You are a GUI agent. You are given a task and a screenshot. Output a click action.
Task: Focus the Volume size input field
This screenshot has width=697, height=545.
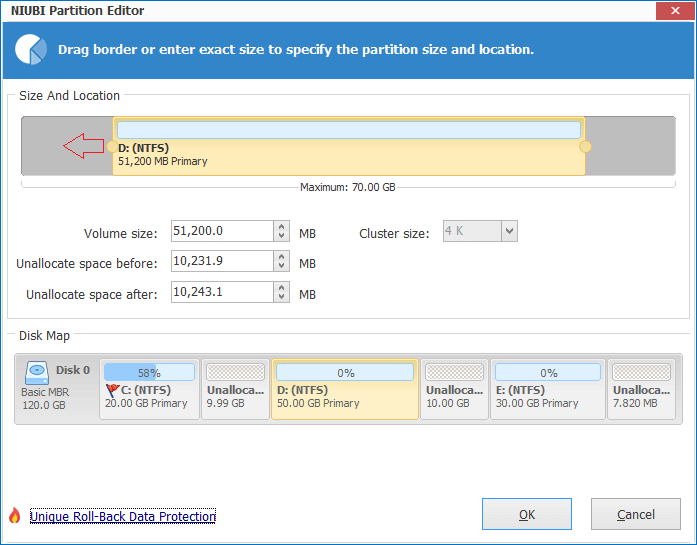[x=222, y=231]
